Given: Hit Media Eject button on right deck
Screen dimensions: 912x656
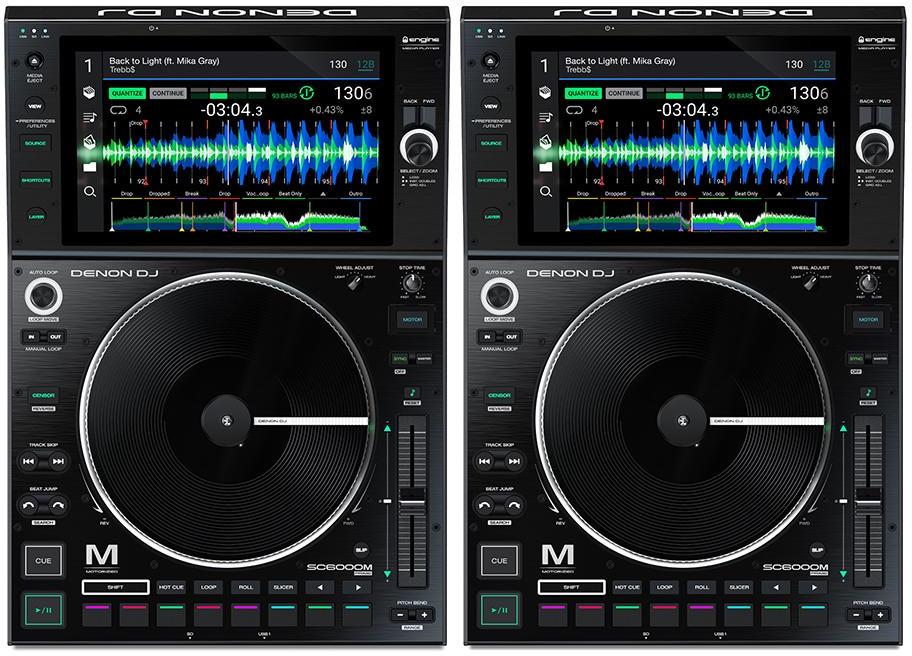Looking at the screenshot, I should pos(490,60).
